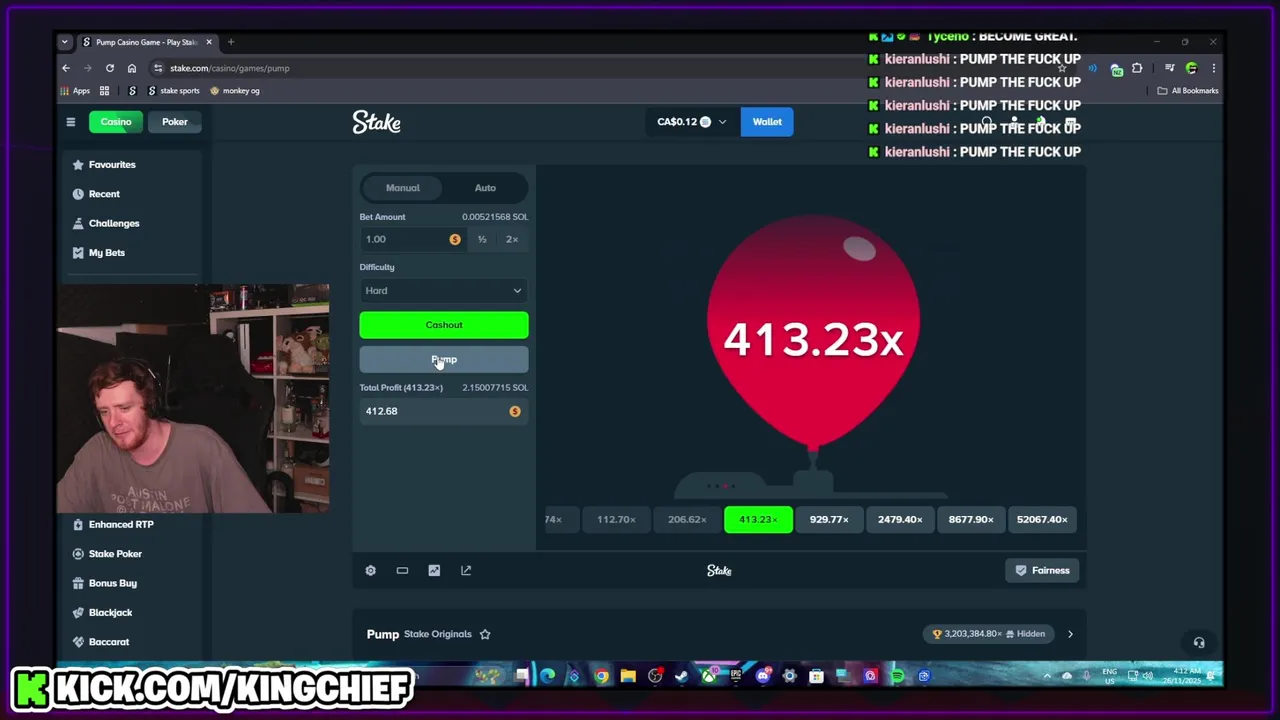Viewport: 1280px width, 720px height.
Task: Click the Pump button
Action: [x=444, y=360]
